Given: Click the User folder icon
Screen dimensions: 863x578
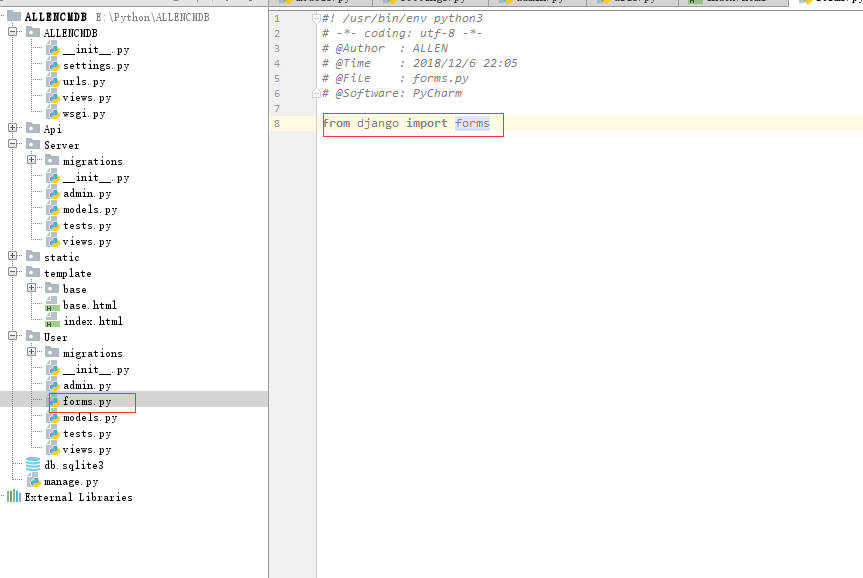Looking at the screenshot, I should (33, 336).
